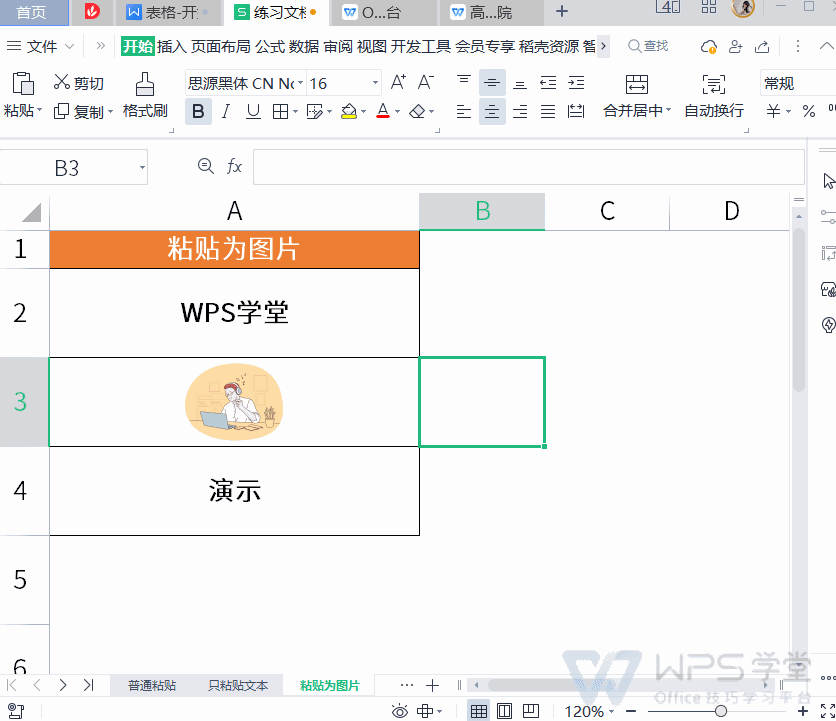Click the Paste clipboard icon
This screenshot has width=836, height=721.
point(23,84)
